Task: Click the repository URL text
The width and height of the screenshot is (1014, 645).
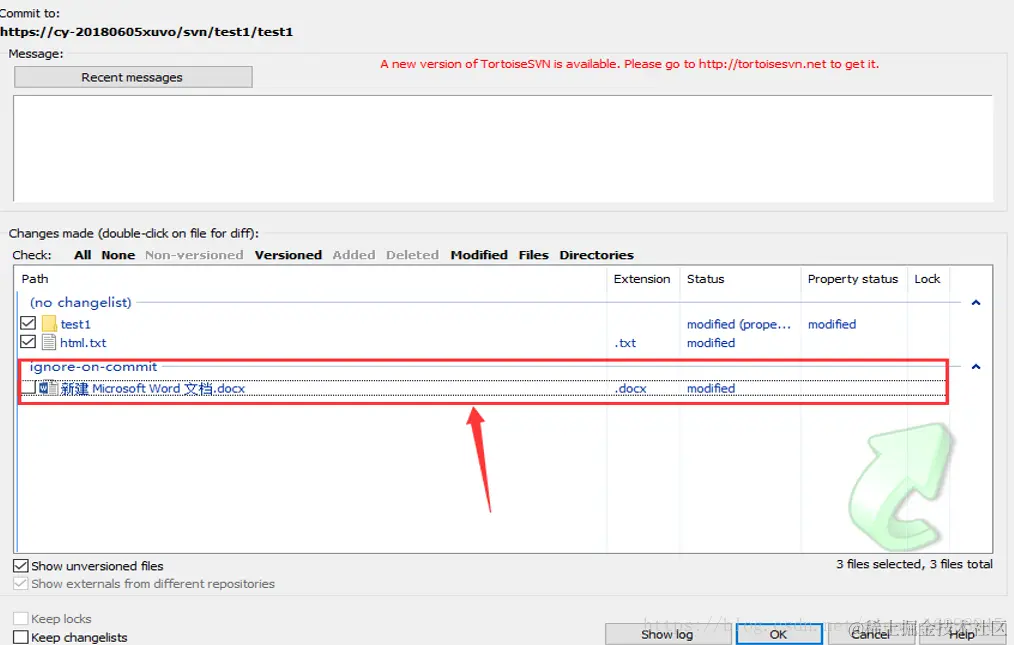Action: click(x=147, y=32)
